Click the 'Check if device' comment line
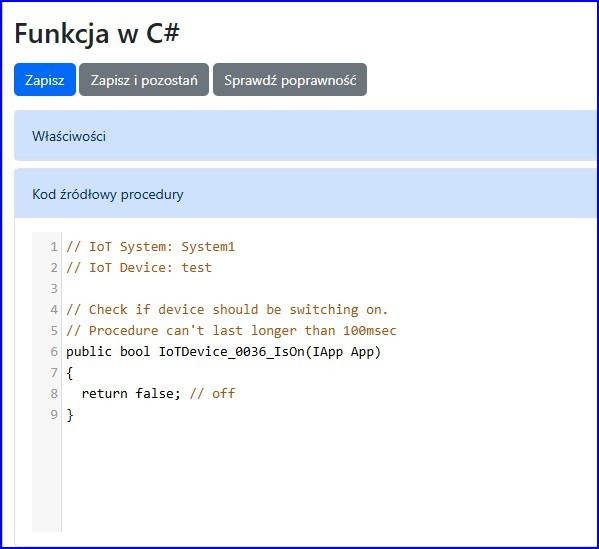Screen dimensions: 599x549 pyautogui.click(x=227, y=309)
